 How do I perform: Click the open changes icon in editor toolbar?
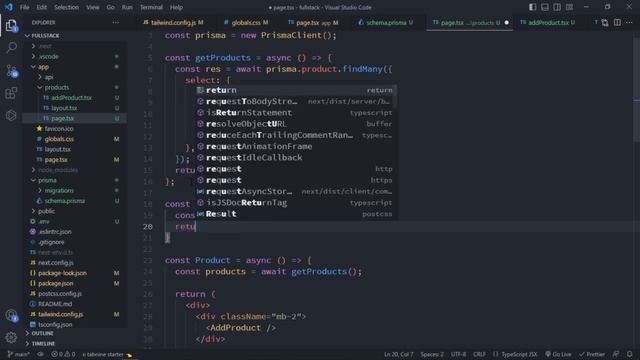coord(605,22)
